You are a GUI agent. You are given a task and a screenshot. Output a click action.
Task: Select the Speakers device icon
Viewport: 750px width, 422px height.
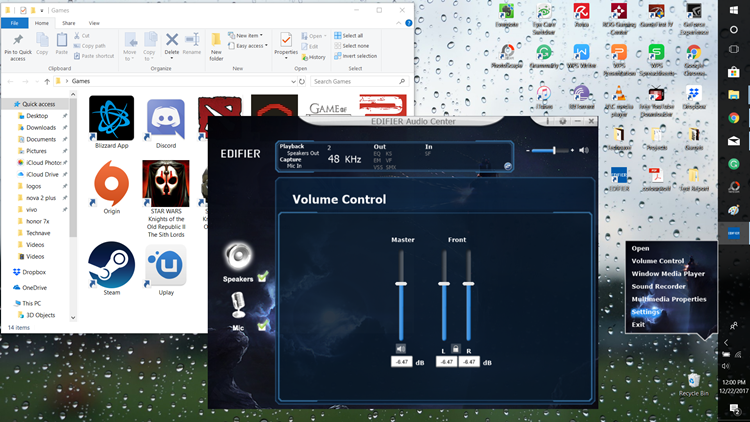238,255
